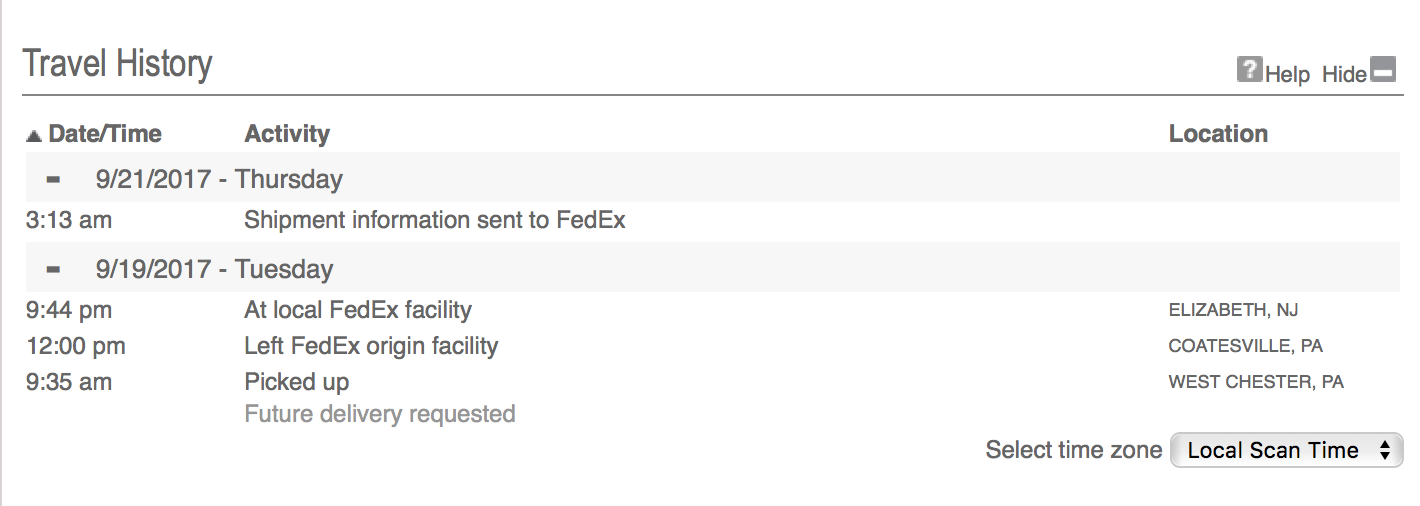
Task: Click the Help link text
Action: coord(1288,74)
